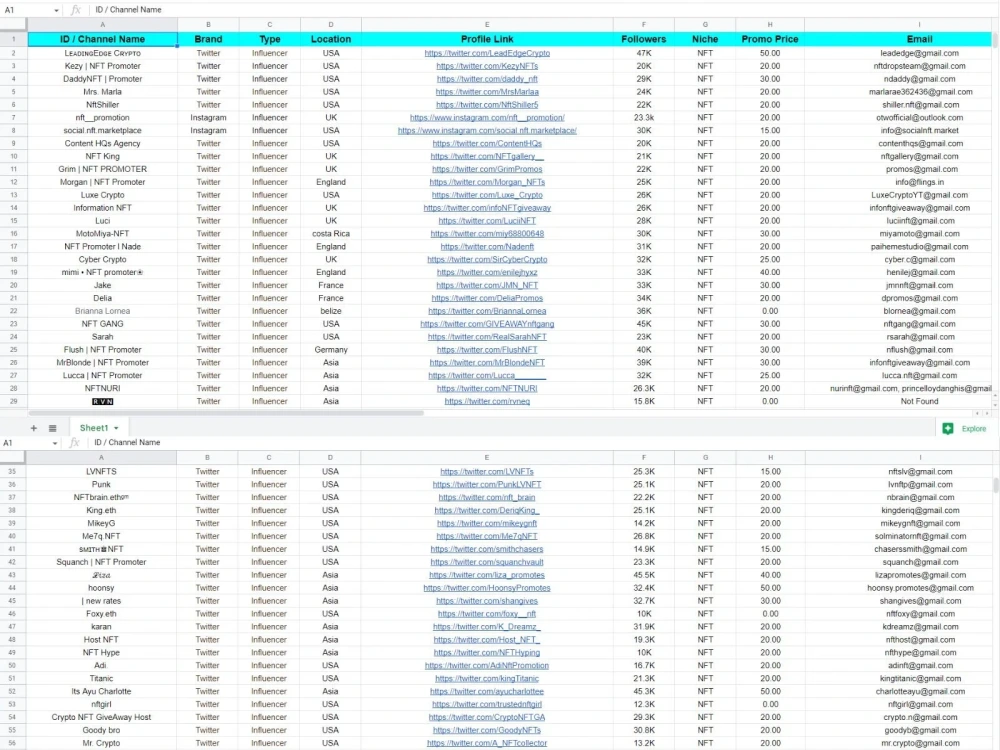Select the info@flings.in email cell

(x=919, y=182)
